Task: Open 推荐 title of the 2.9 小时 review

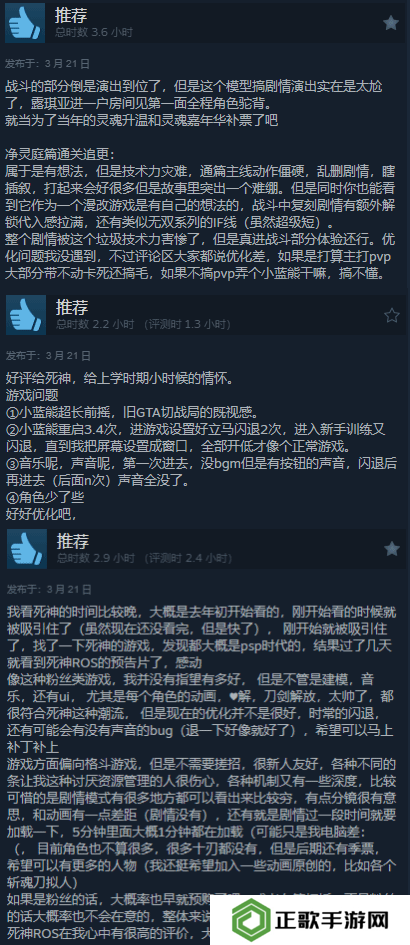Action: 73,541
